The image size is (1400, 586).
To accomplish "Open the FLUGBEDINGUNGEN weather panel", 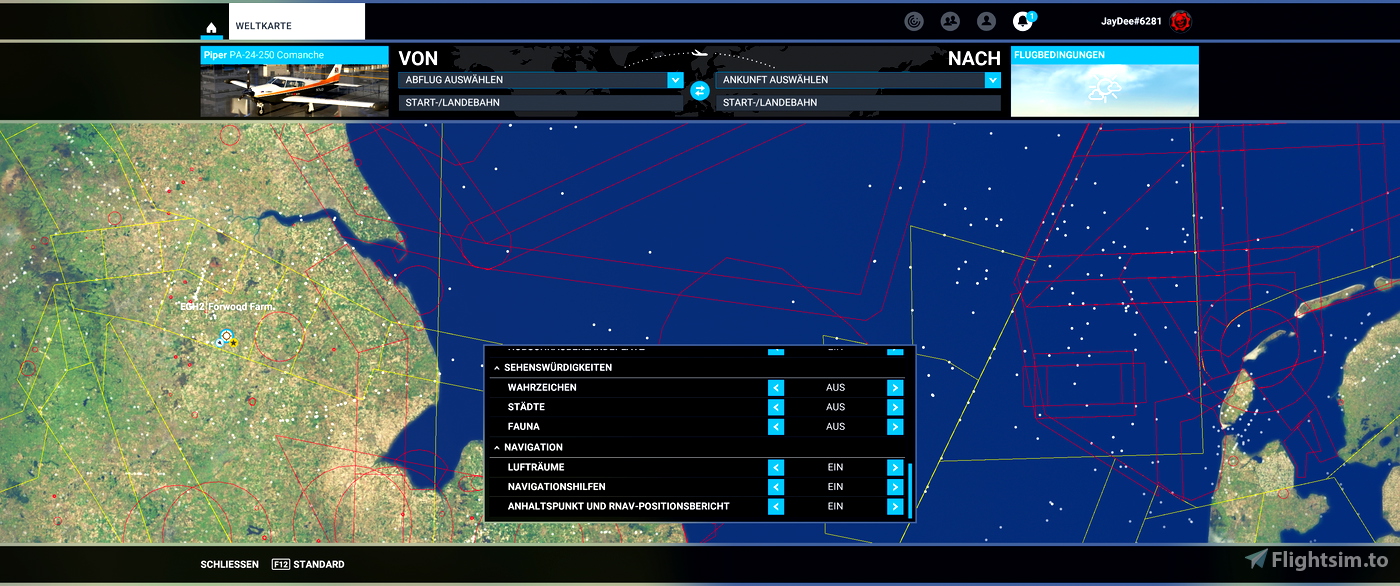I will coord(1105,81).
